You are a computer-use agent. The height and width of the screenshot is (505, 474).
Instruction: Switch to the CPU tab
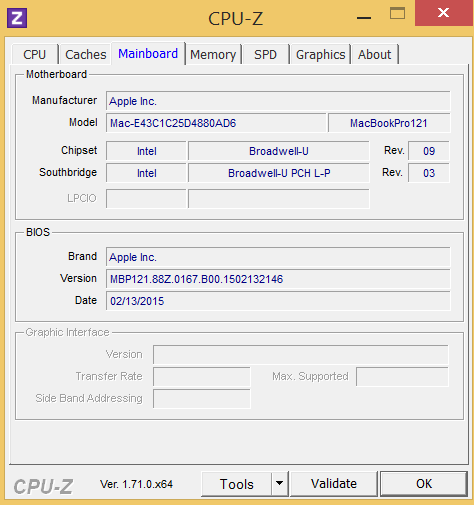pyautogui.click(x=35, y=54)
